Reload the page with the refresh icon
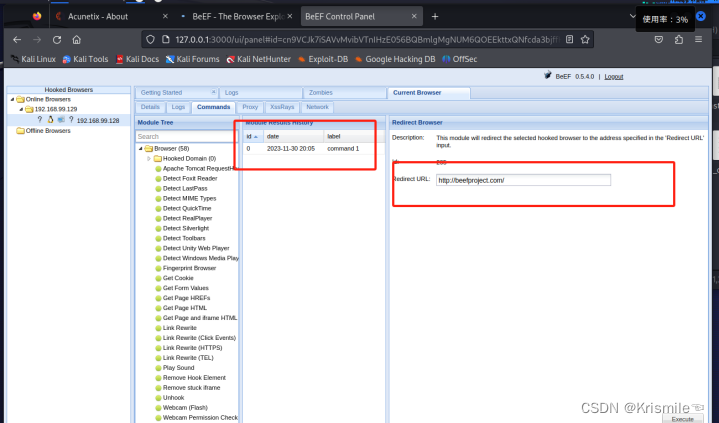Viewport: 719px width, 423px height. (x=57, y=40)
